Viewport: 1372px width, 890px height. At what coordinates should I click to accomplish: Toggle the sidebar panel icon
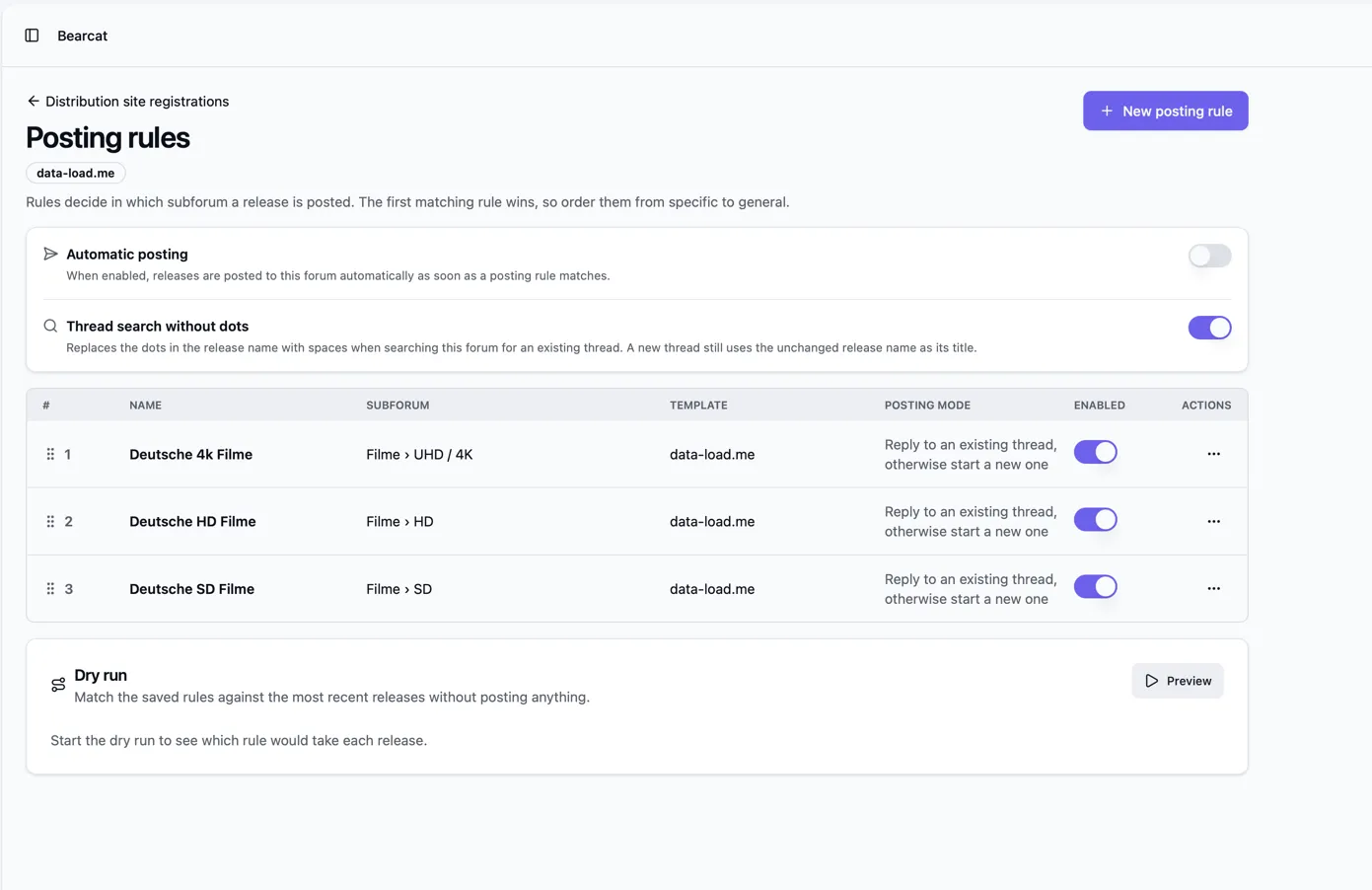tap(32, 36)
